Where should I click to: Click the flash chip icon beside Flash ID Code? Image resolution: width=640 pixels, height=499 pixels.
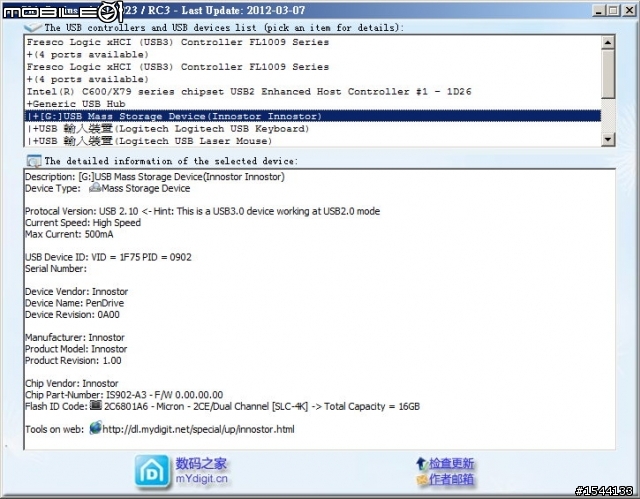[x=96, y=406]
